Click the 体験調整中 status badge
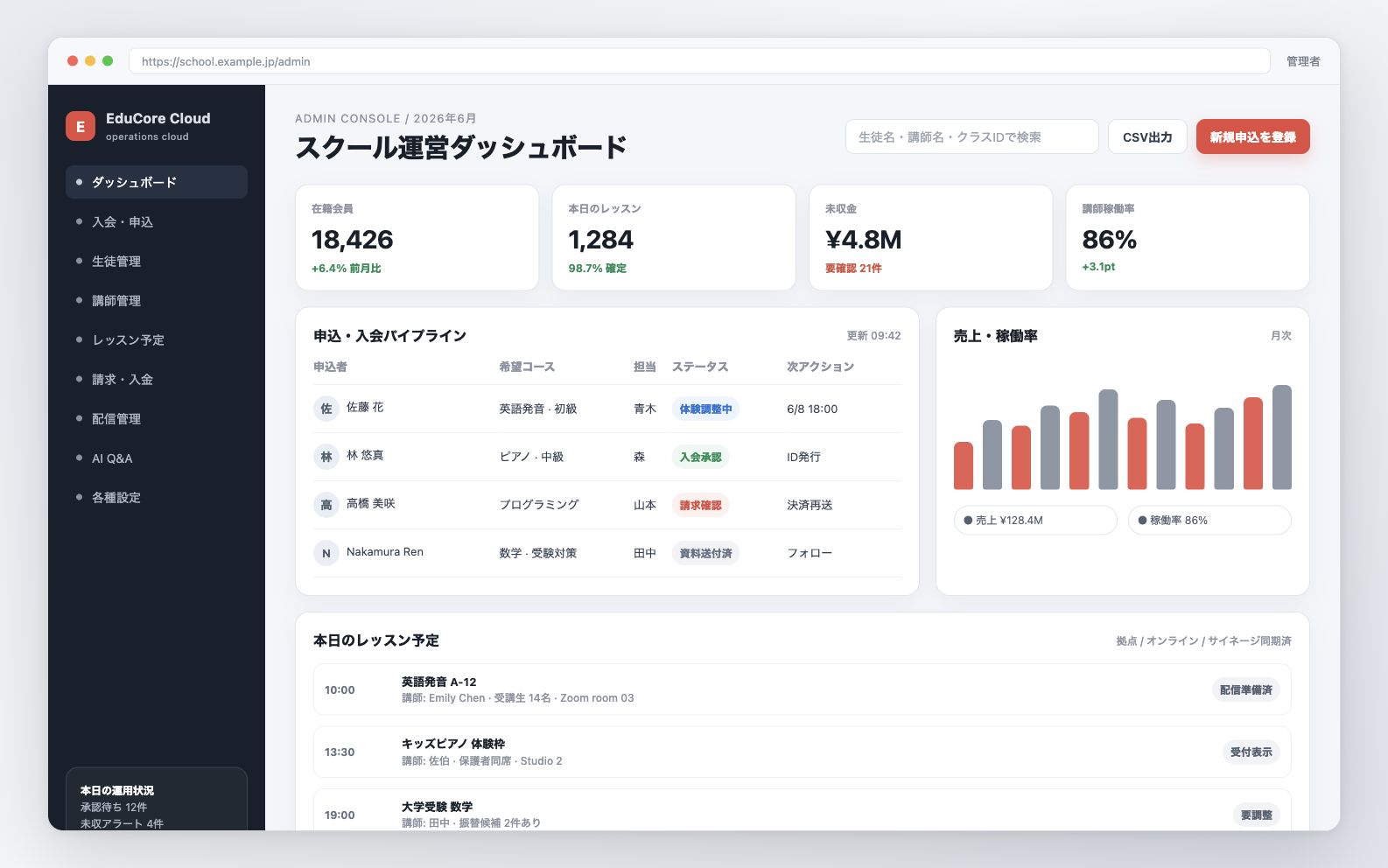1388x868 pixels. point(705,409)
